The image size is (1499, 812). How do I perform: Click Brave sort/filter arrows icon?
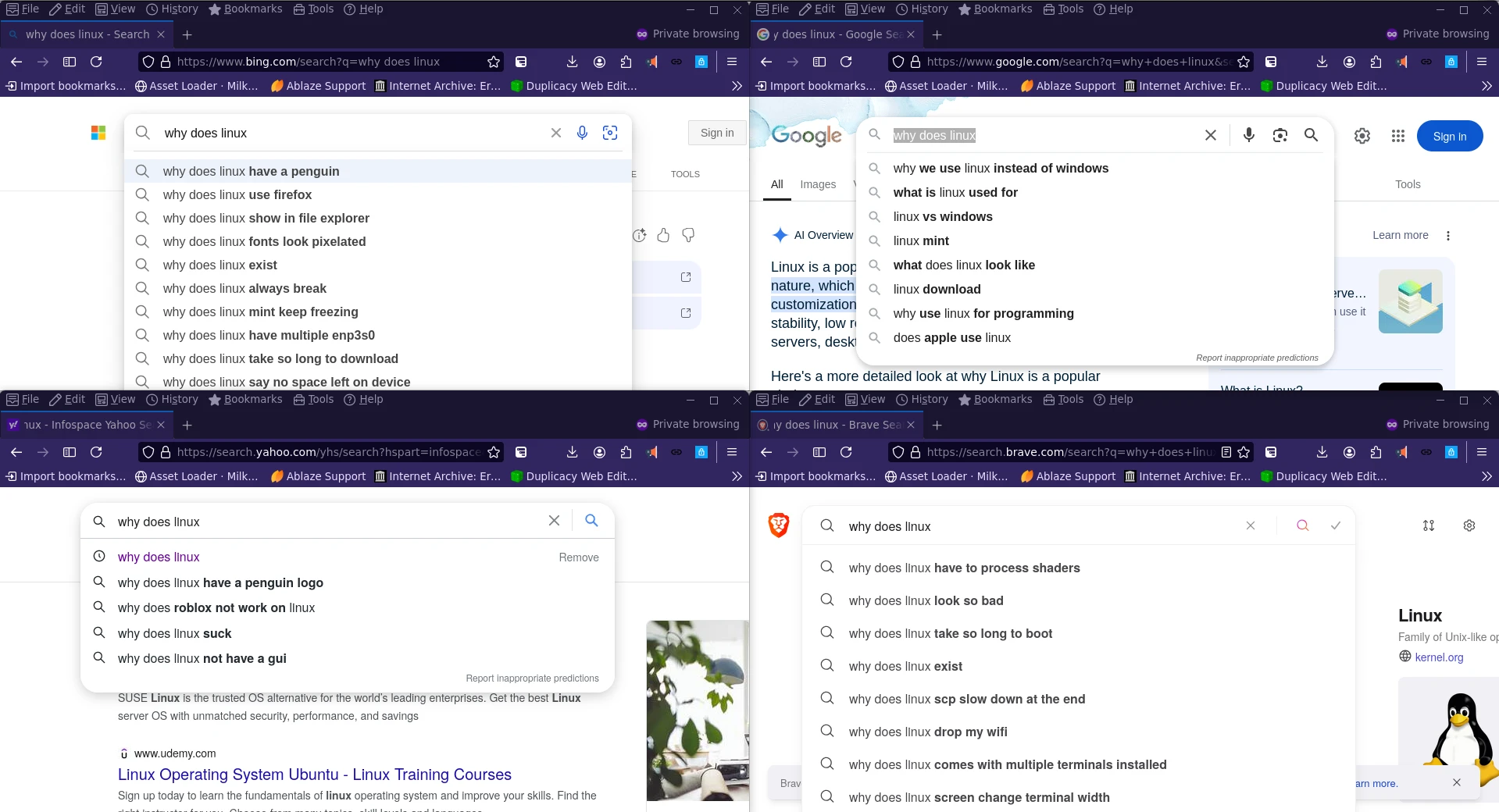click(1429, 525)
